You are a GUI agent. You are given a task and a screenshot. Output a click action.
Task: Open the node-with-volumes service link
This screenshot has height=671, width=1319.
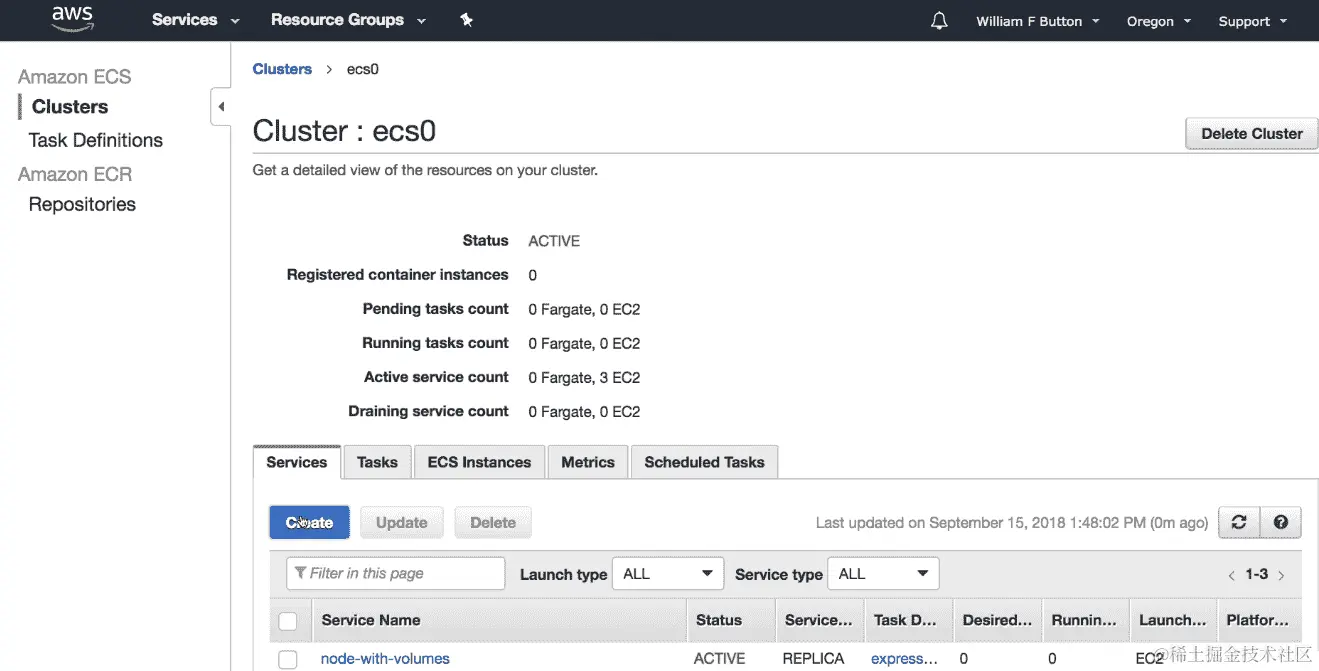click(x=385, y=659)
